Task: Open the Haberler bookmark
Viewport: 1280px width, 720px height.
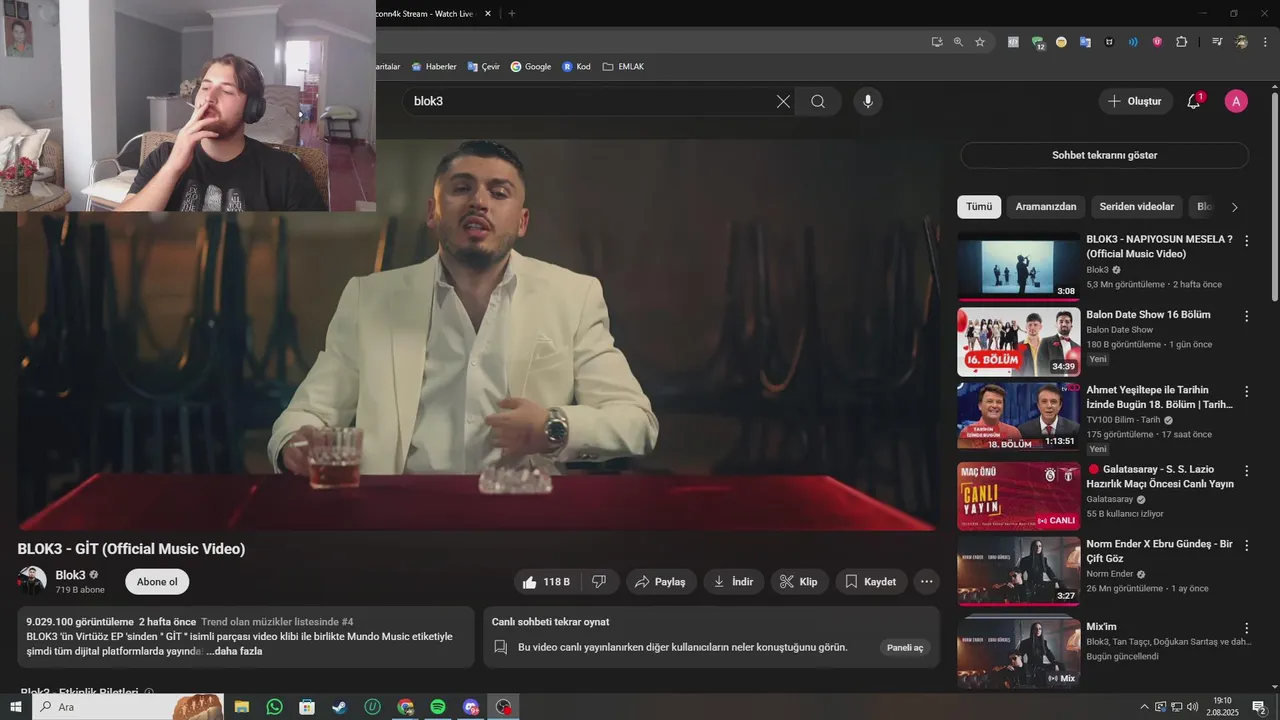Action: coord(433,67)
